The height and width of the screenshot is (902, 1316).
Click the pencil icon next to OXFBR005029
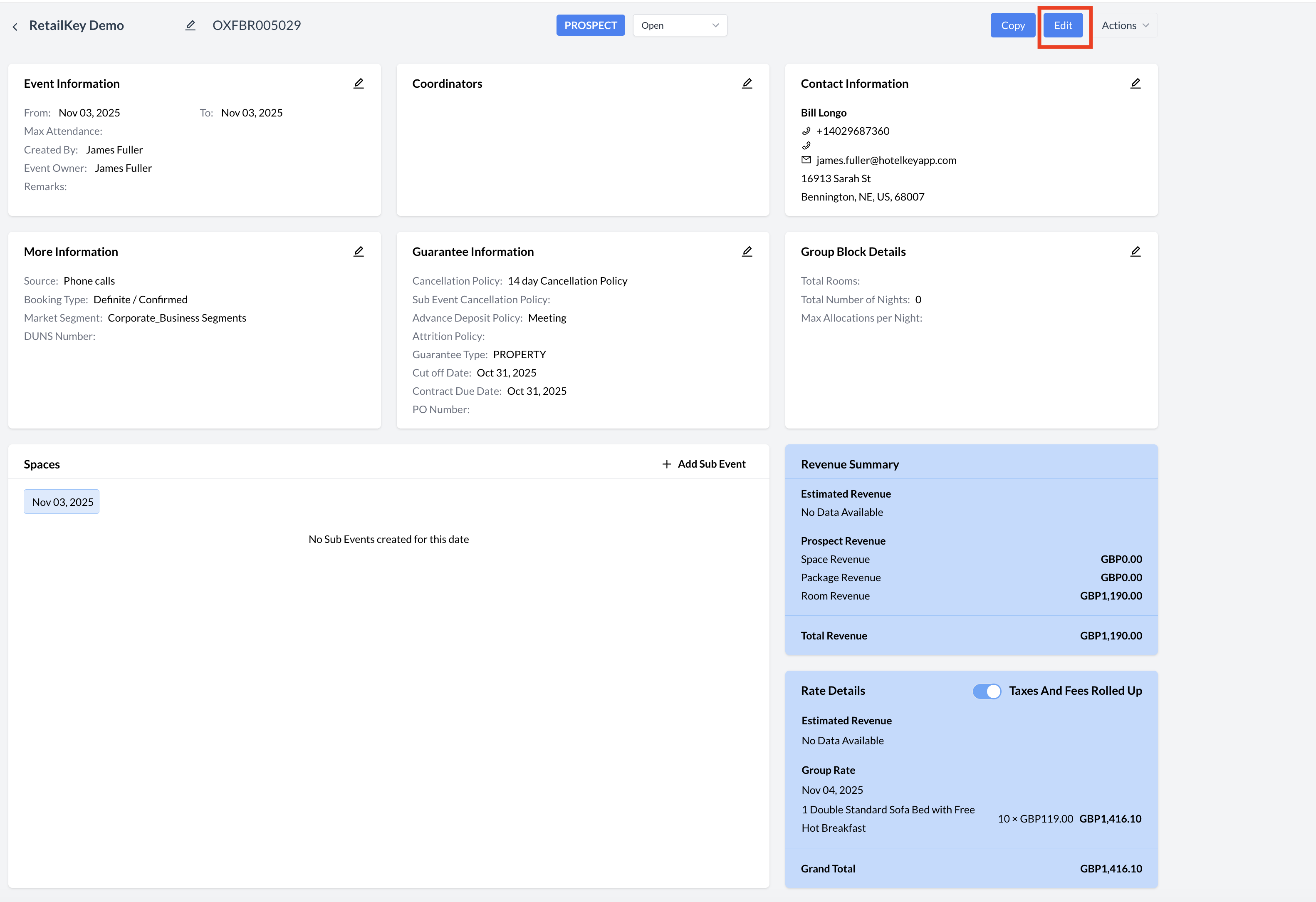190,25
